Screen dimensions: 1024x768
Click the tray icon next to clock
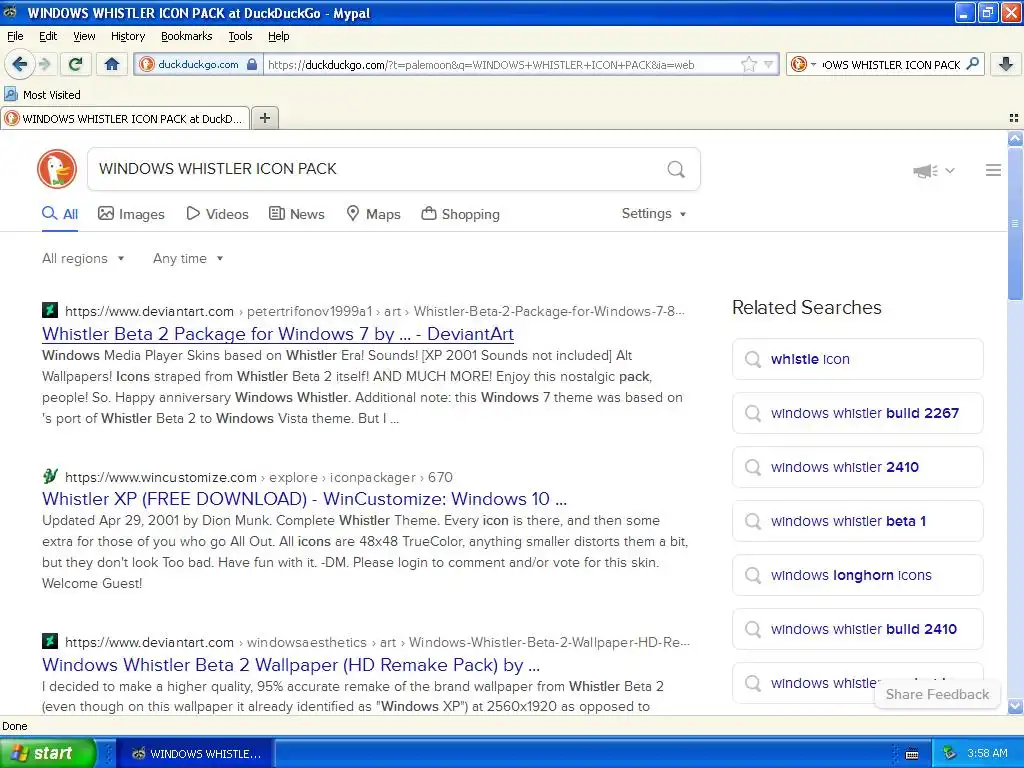click(950, 754)
